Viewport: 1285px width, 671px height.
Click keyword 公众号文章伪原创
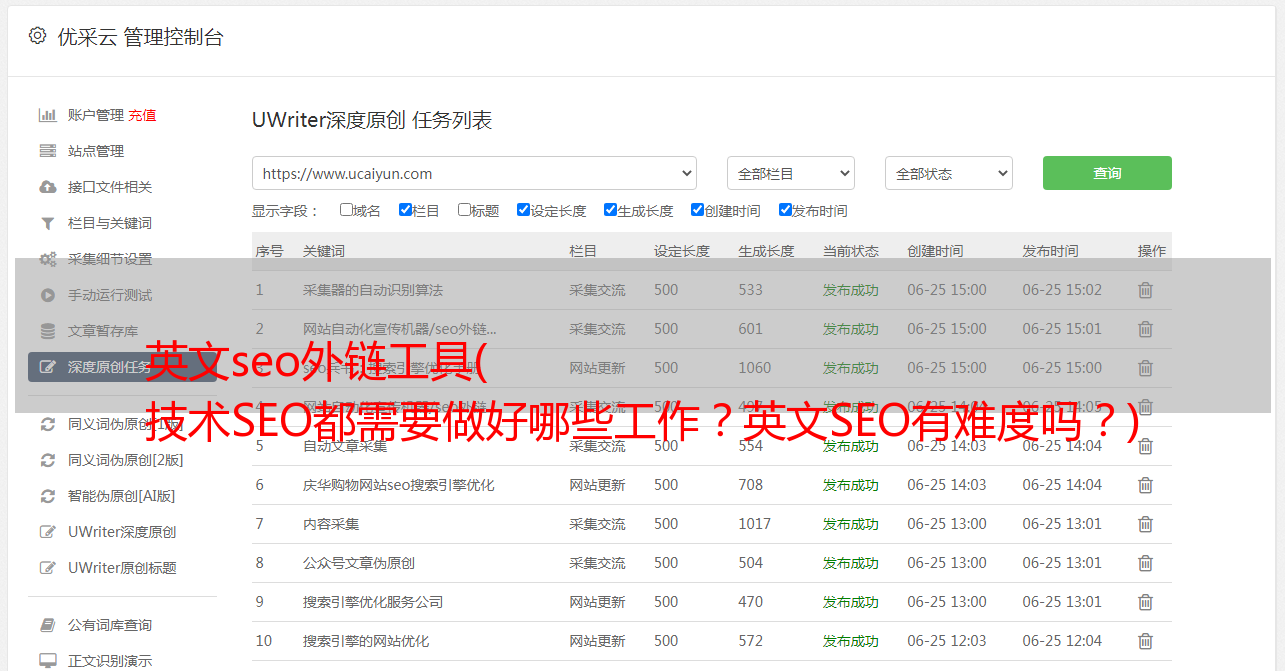coord(359,563)
